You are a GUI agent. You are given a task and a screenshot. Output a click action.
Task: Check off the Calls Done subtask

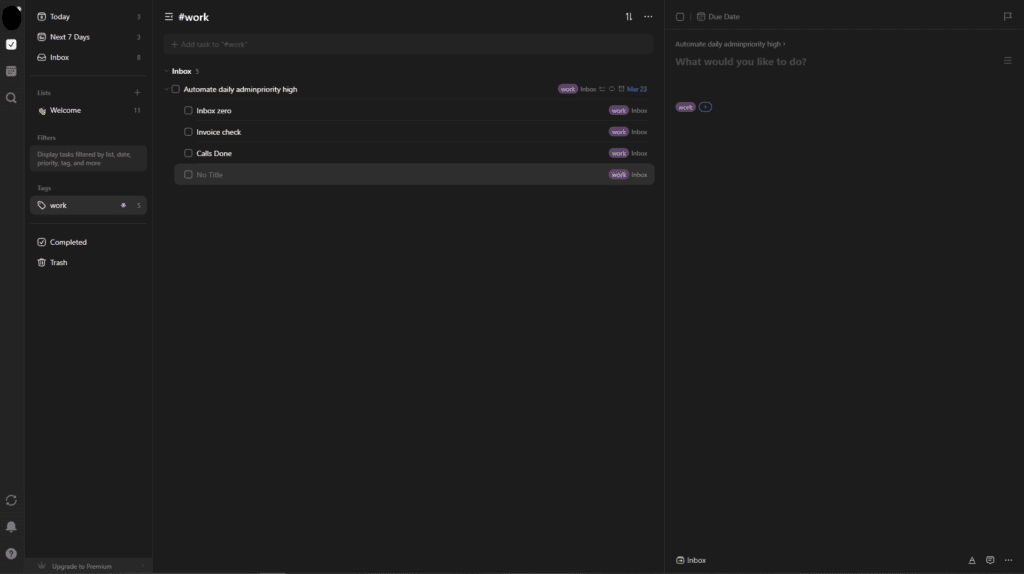[188, 153]
